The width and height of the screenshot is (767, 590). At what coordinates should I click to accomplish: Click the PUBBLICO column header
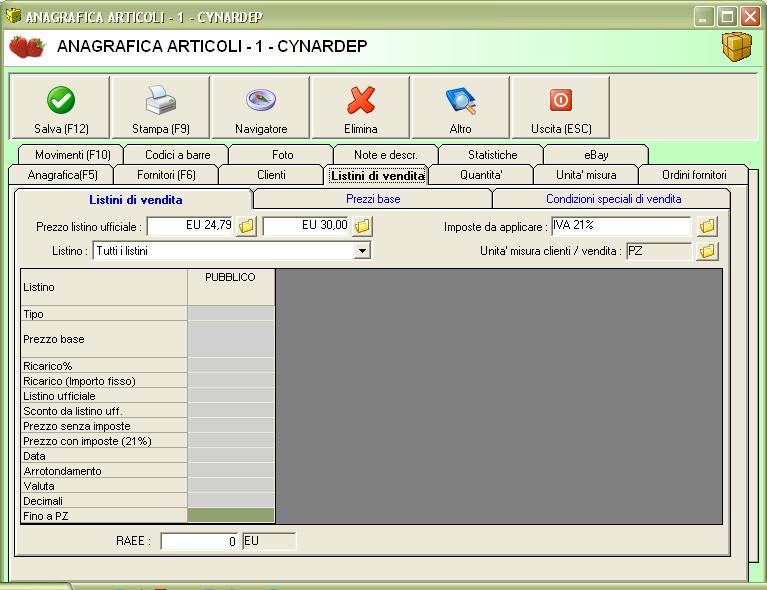pyautogui.click(x=230, y=277)
